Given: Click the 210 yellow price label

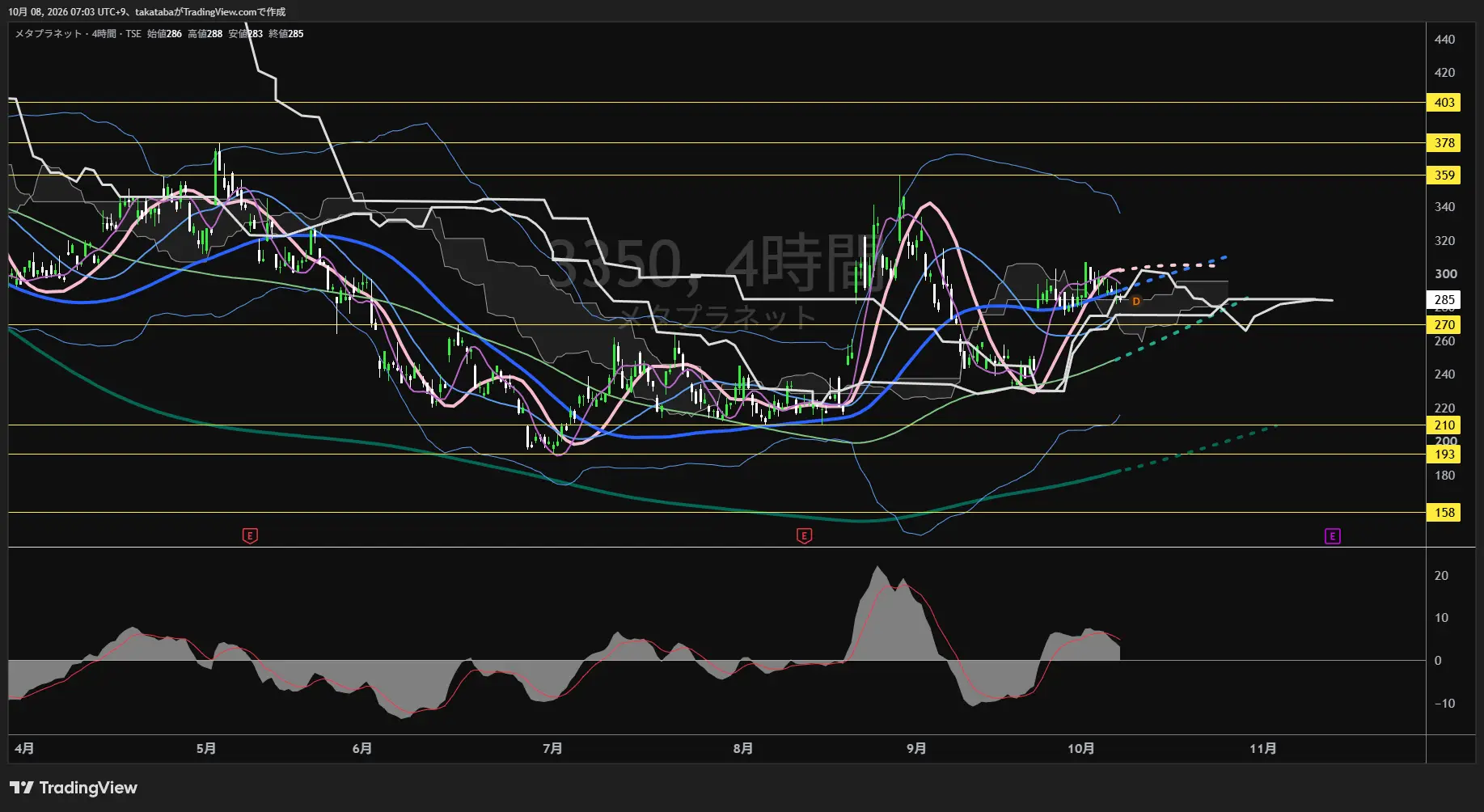Looking at the screenshot, I should [1444, 425].
